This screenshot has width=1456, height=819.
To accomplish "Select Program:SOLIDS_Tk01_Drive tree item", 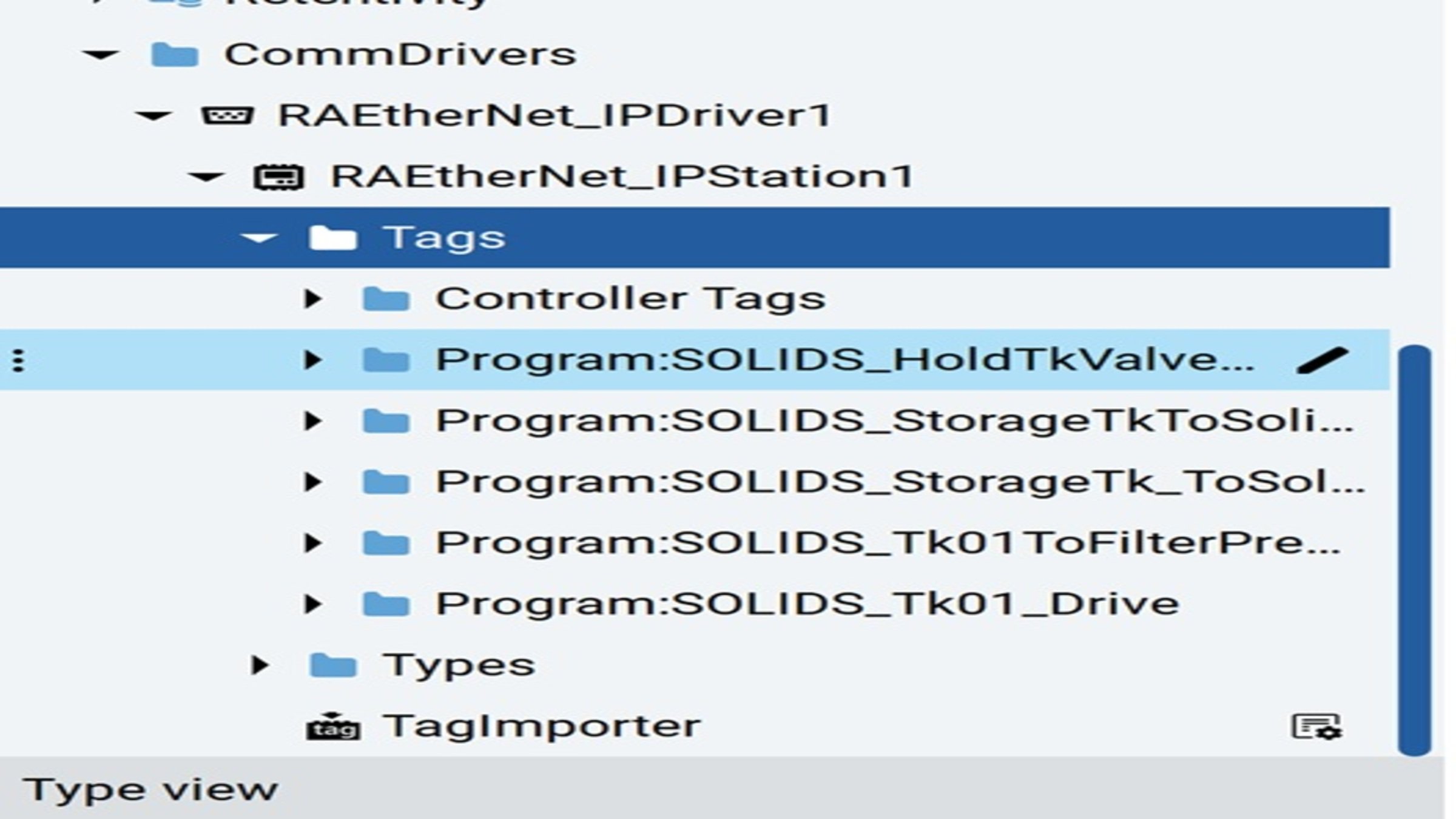I will (x=808, y=604).
